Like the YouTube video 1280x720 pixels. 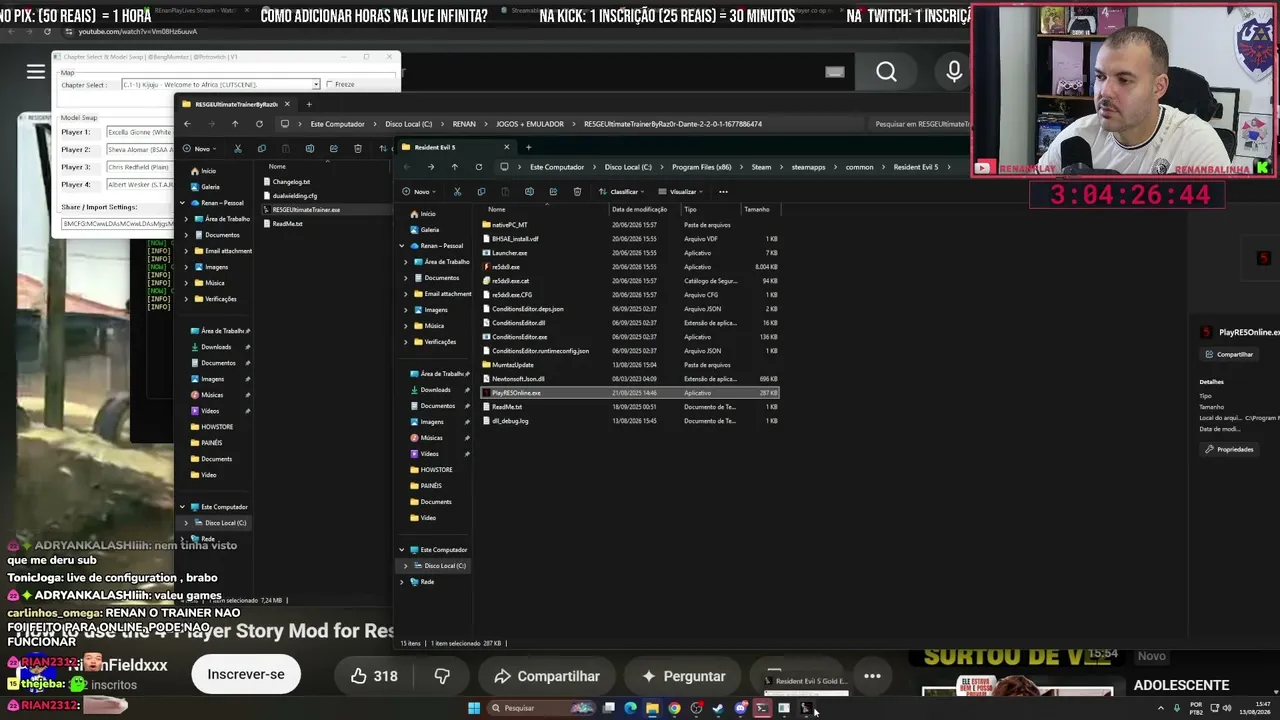point(374,676)
